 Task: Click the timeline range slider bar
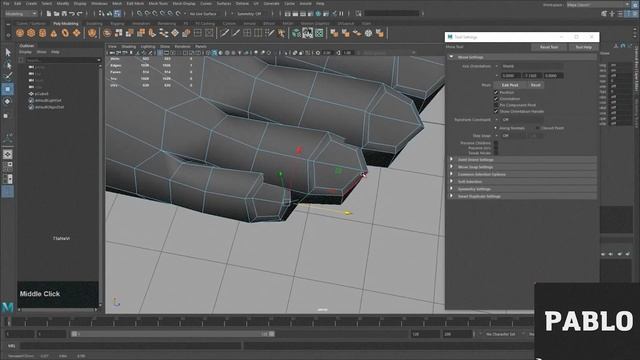pos(173,334)
